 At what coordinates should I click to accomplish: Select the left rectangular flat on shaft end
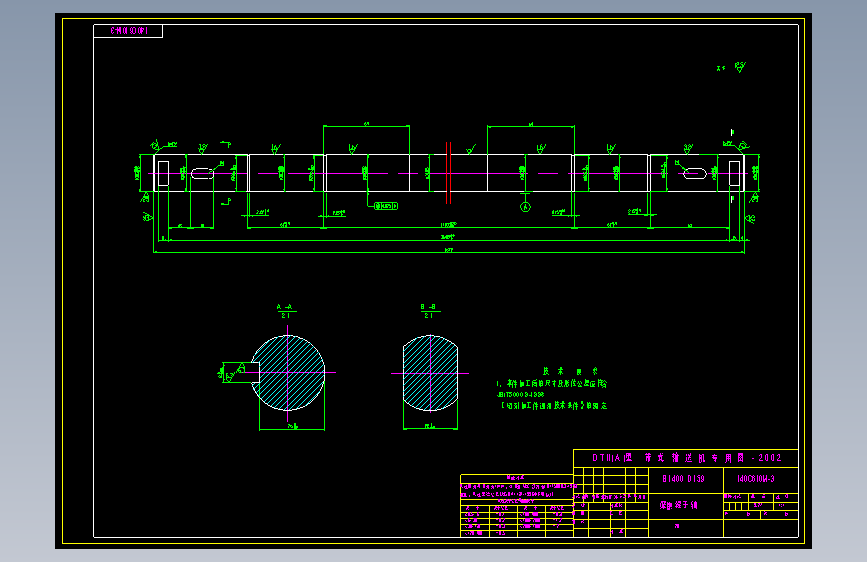coord(163,173)
